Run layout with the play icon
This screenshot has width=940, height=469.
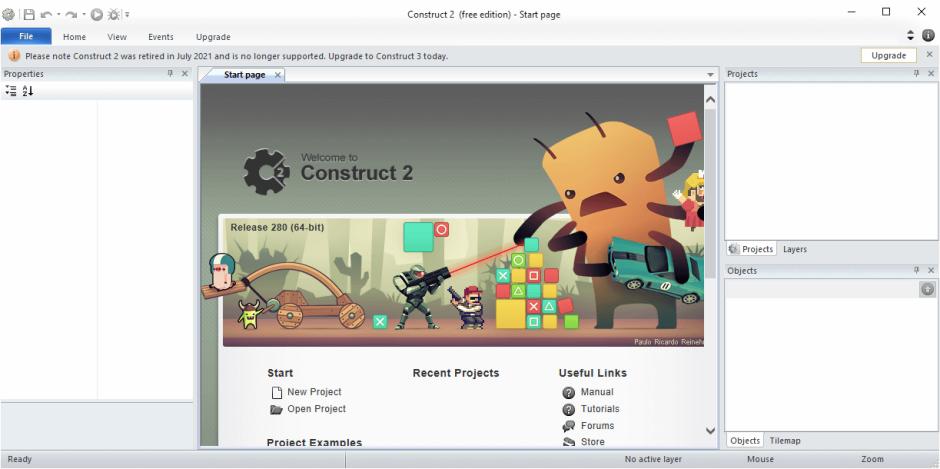tap(97, 14)
